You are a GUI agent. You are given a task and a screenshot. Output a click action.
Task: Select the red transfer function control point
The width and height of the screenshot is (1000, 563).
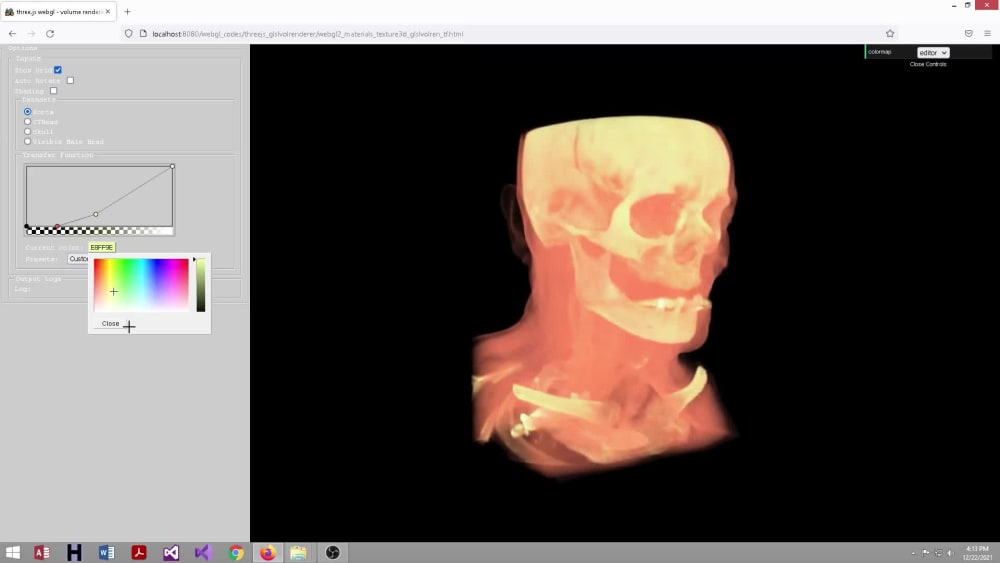[57, 226]
